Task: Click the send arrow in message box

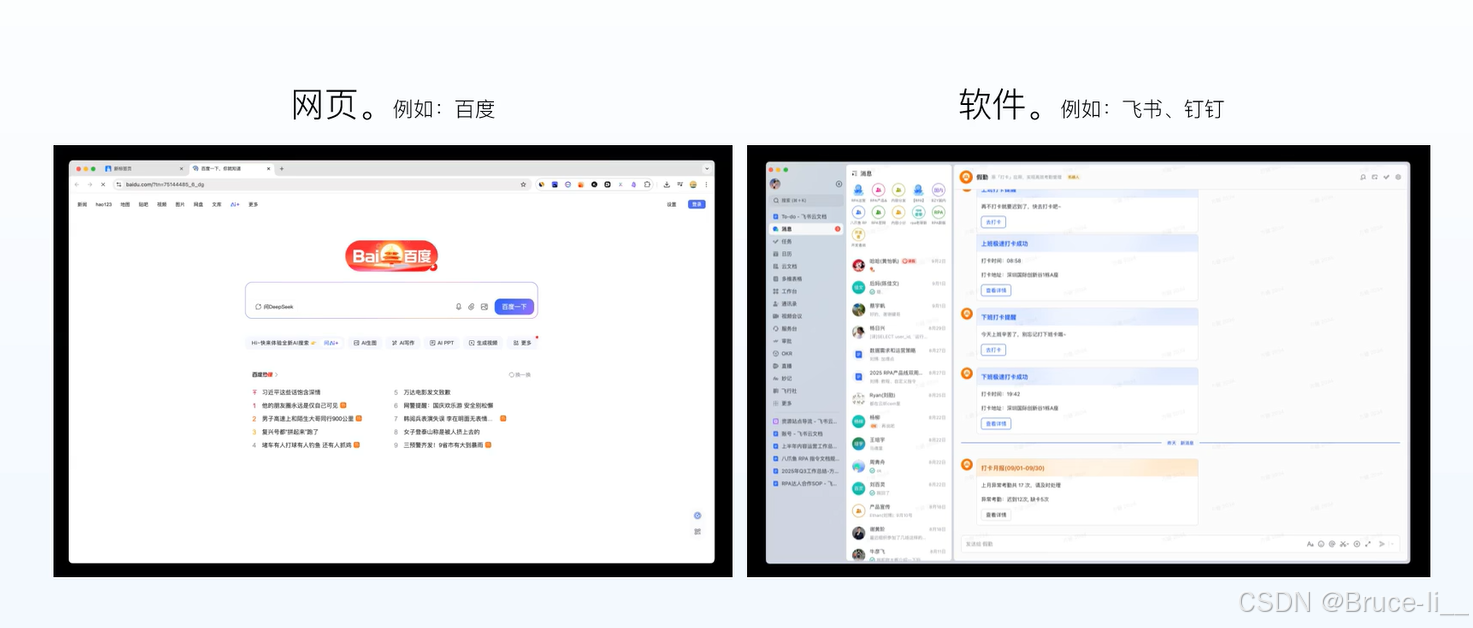Action: pos(1382,544)
